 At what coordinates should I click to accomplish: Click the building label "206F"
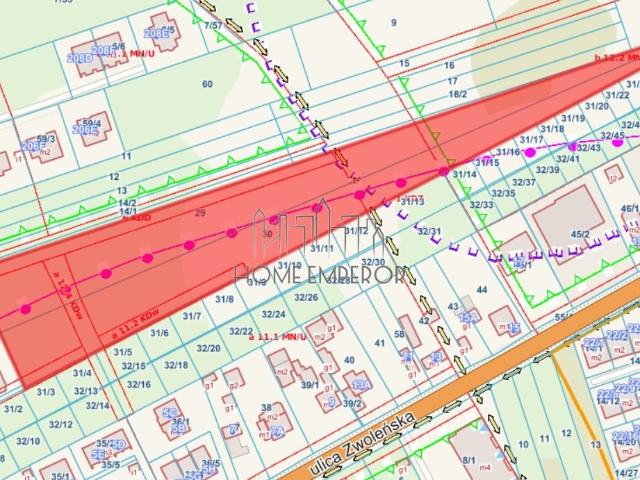34,146
